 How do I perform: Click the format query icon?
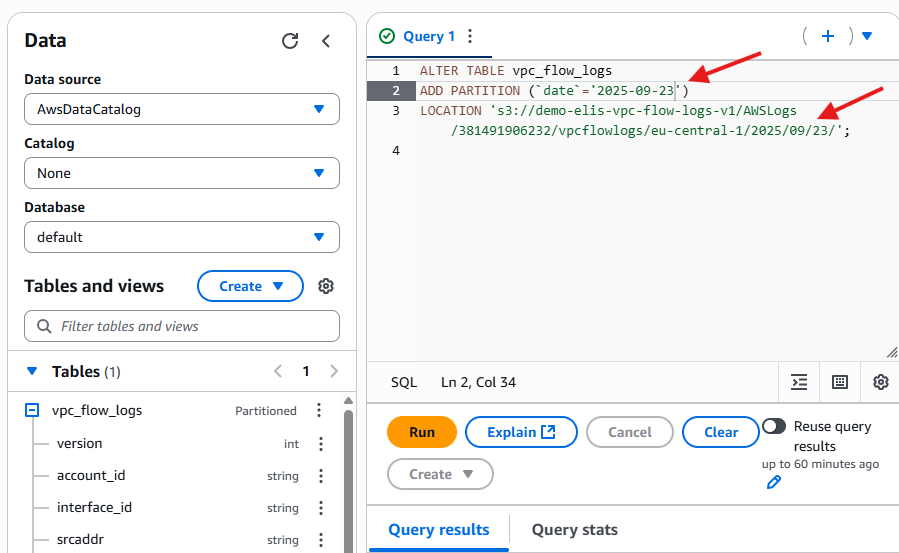(x=799, y=382)
